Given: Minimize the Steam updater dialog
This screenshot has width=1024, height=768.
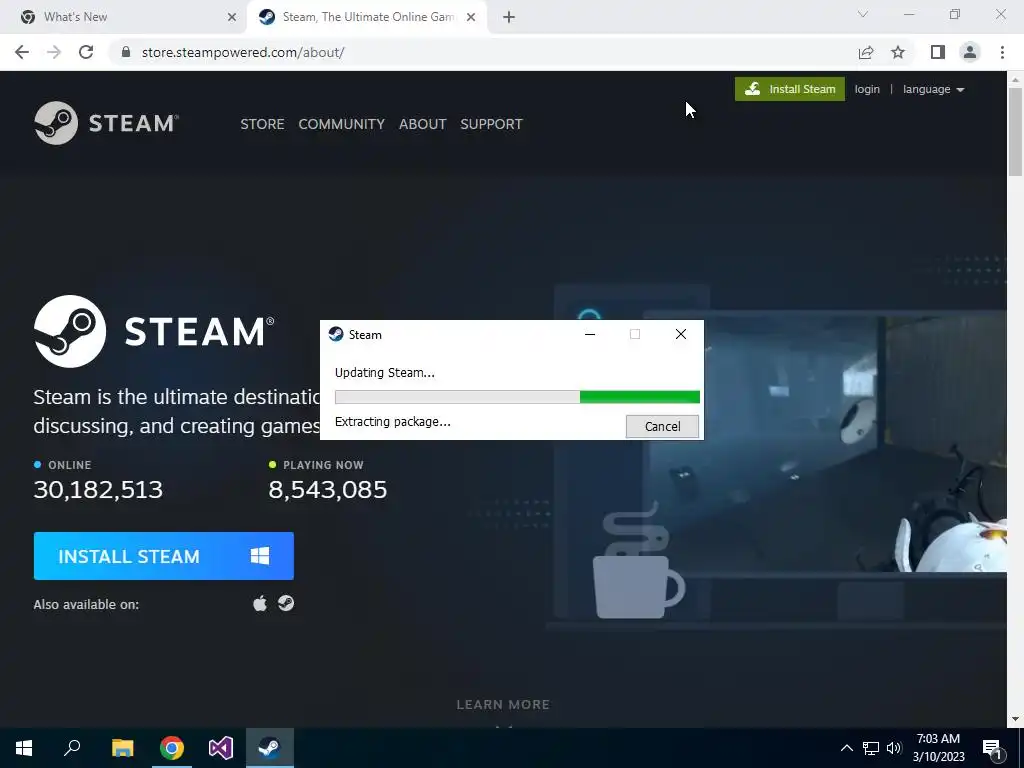Looking at the screenshot, I should (590, 334).
